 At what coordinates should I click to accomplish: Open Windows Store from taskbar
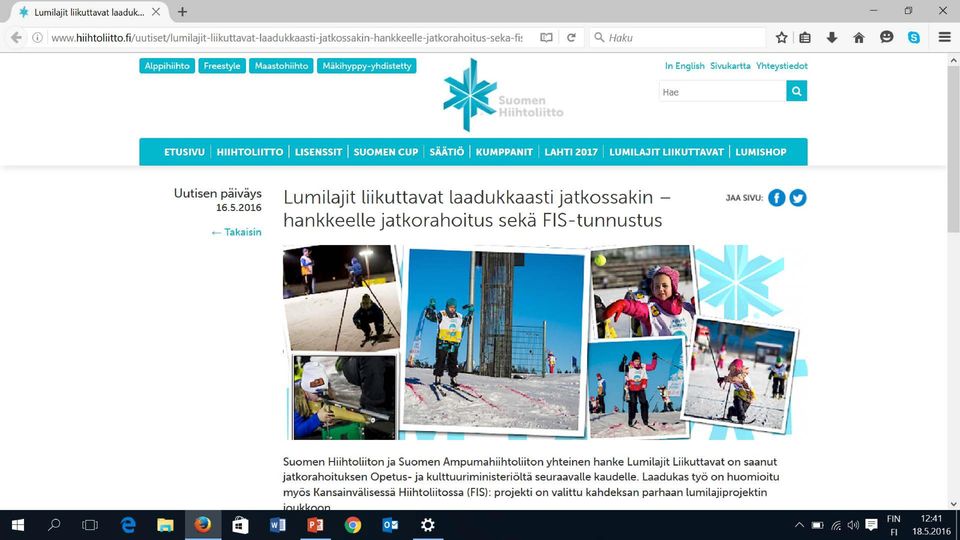pos(240,525)
